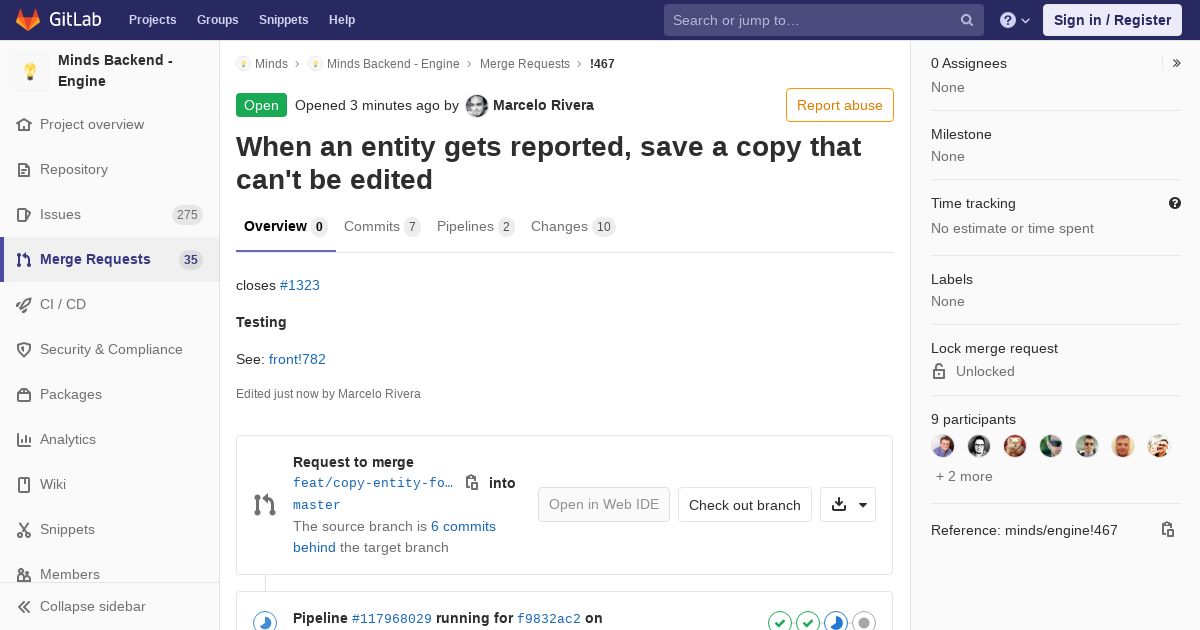Screen dimensions: 1200x630
Task: Click 'Edited just now by Marcelo Rivera' text
Action: tap(328, 394)
